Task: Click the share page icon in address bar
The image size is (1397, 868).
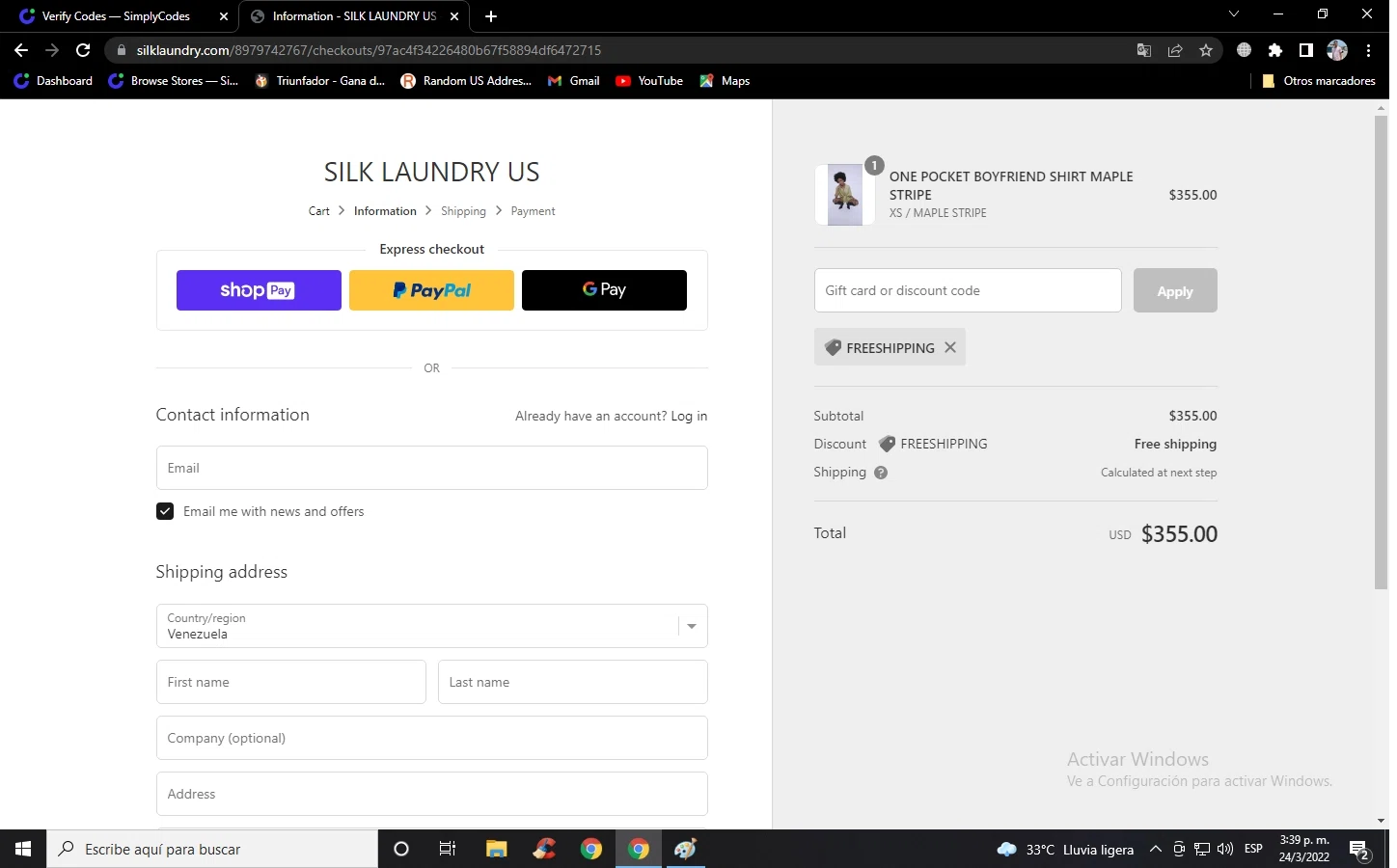Action: (x=1175, y=50)
